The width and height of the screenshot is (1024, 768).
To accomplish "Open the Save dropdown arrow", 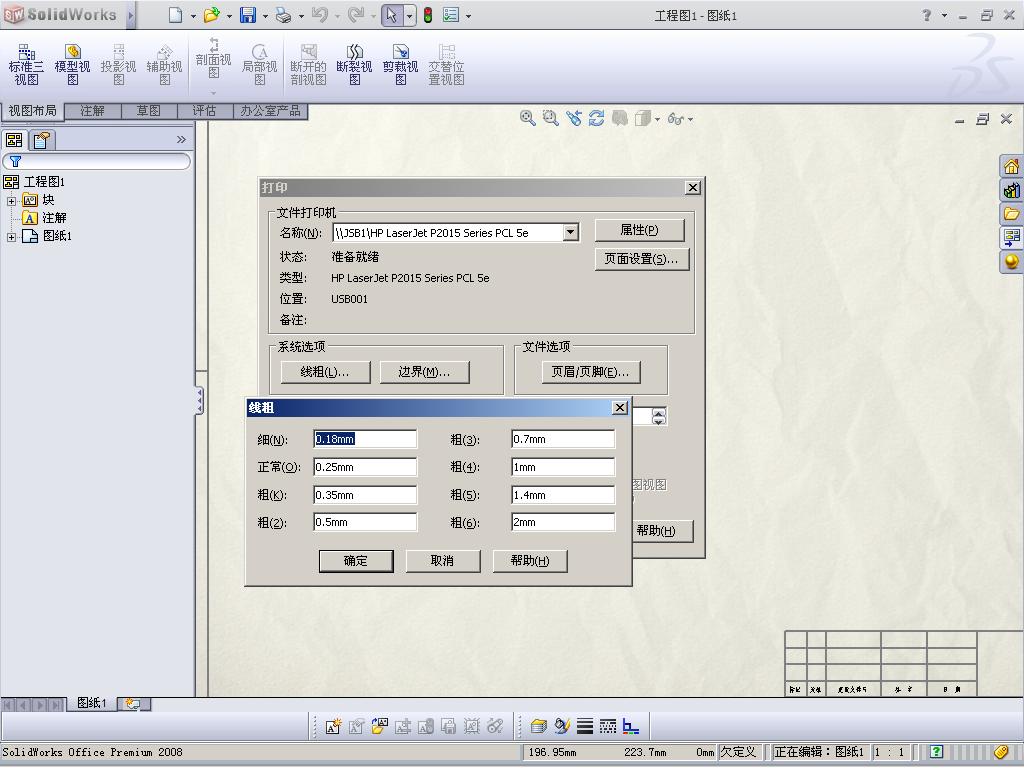I will point(265,16).
